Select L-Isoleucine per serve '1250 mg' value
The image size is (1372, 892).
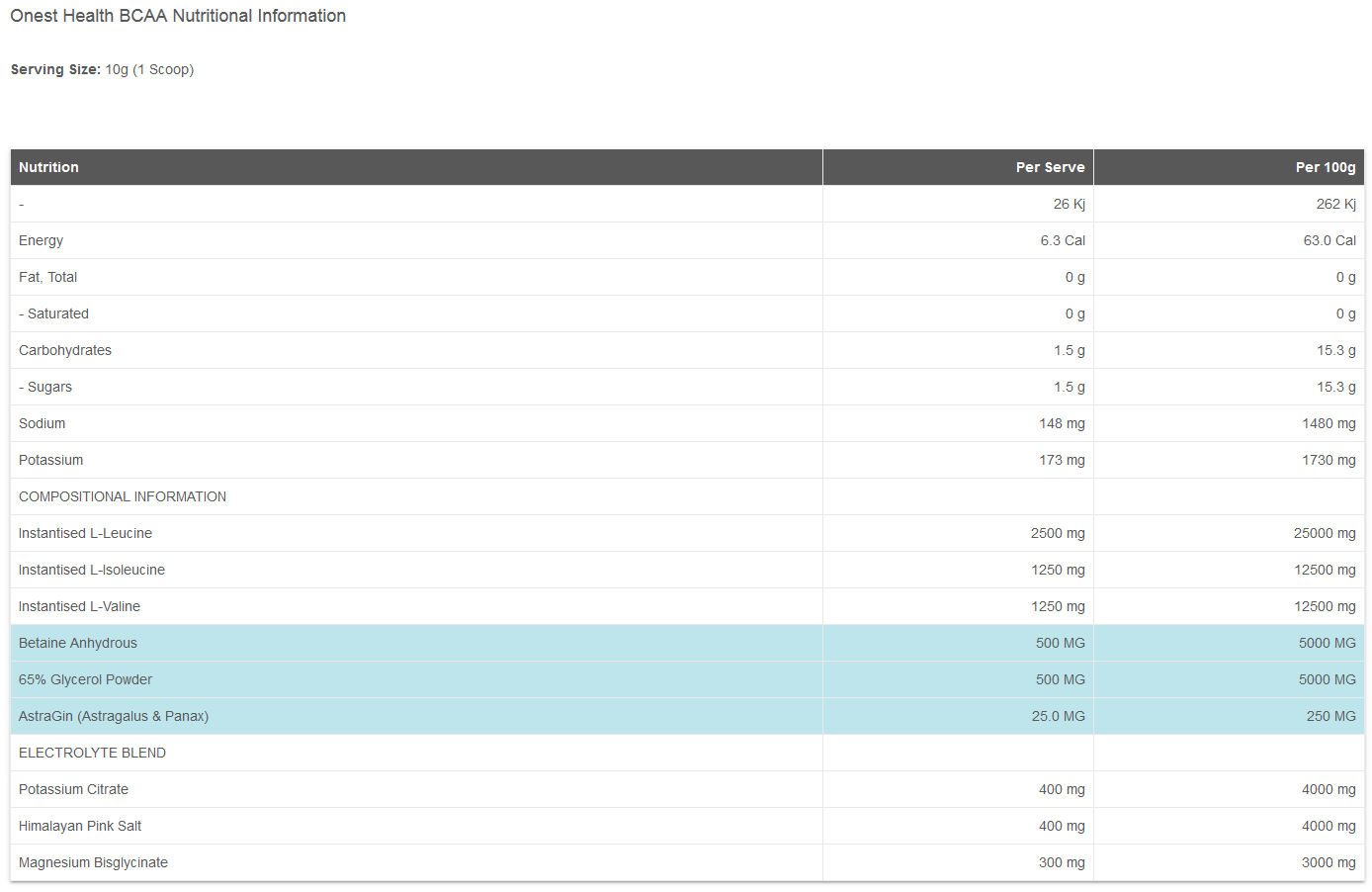click(x=1058, y=570)
